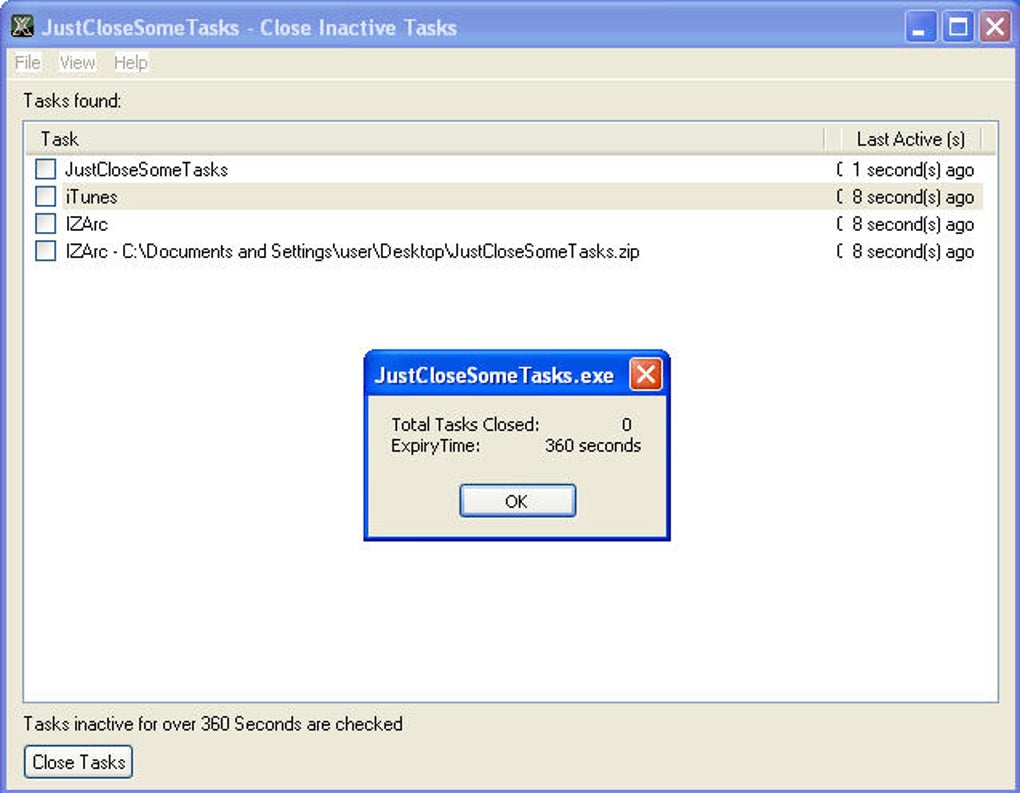
Task: Sort by the Task column header
Action: pos(424,139)
